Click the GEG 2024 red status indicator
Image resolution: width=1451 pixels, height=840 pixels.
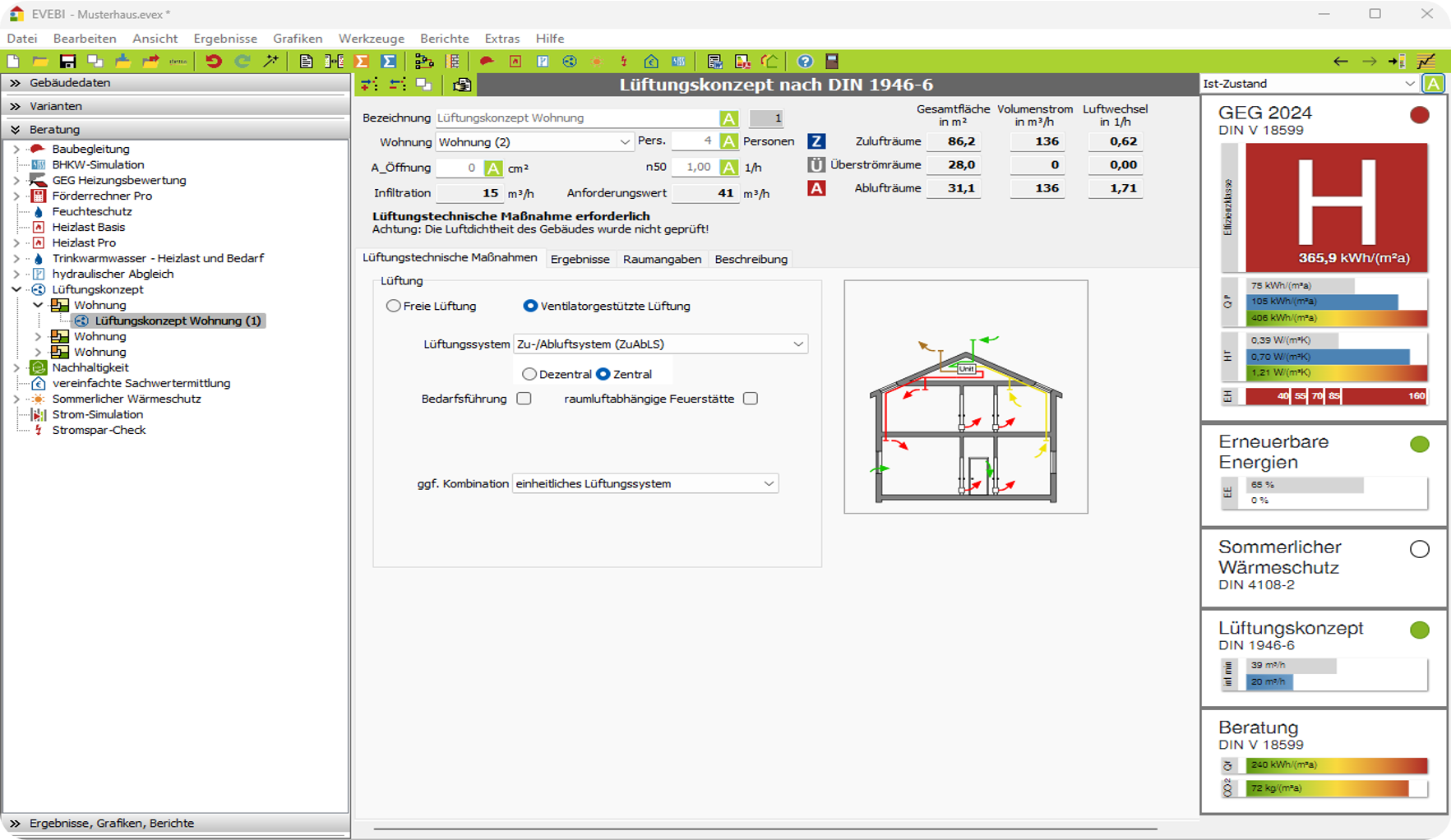click(1420, 115)
